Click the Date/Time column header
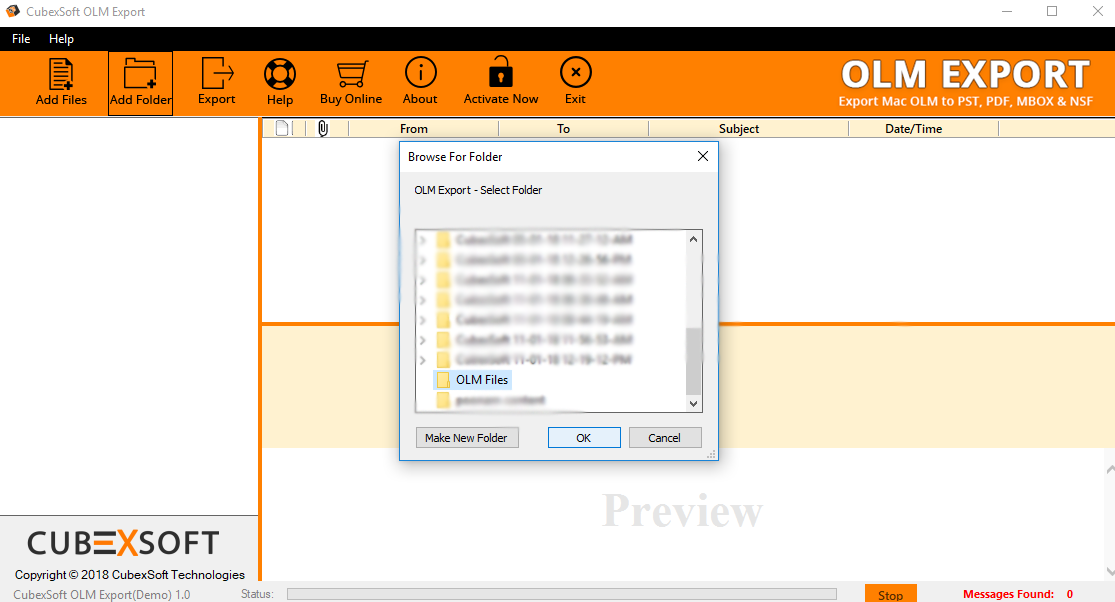Screen dimensions: 1115x602 tap(914, 129)
